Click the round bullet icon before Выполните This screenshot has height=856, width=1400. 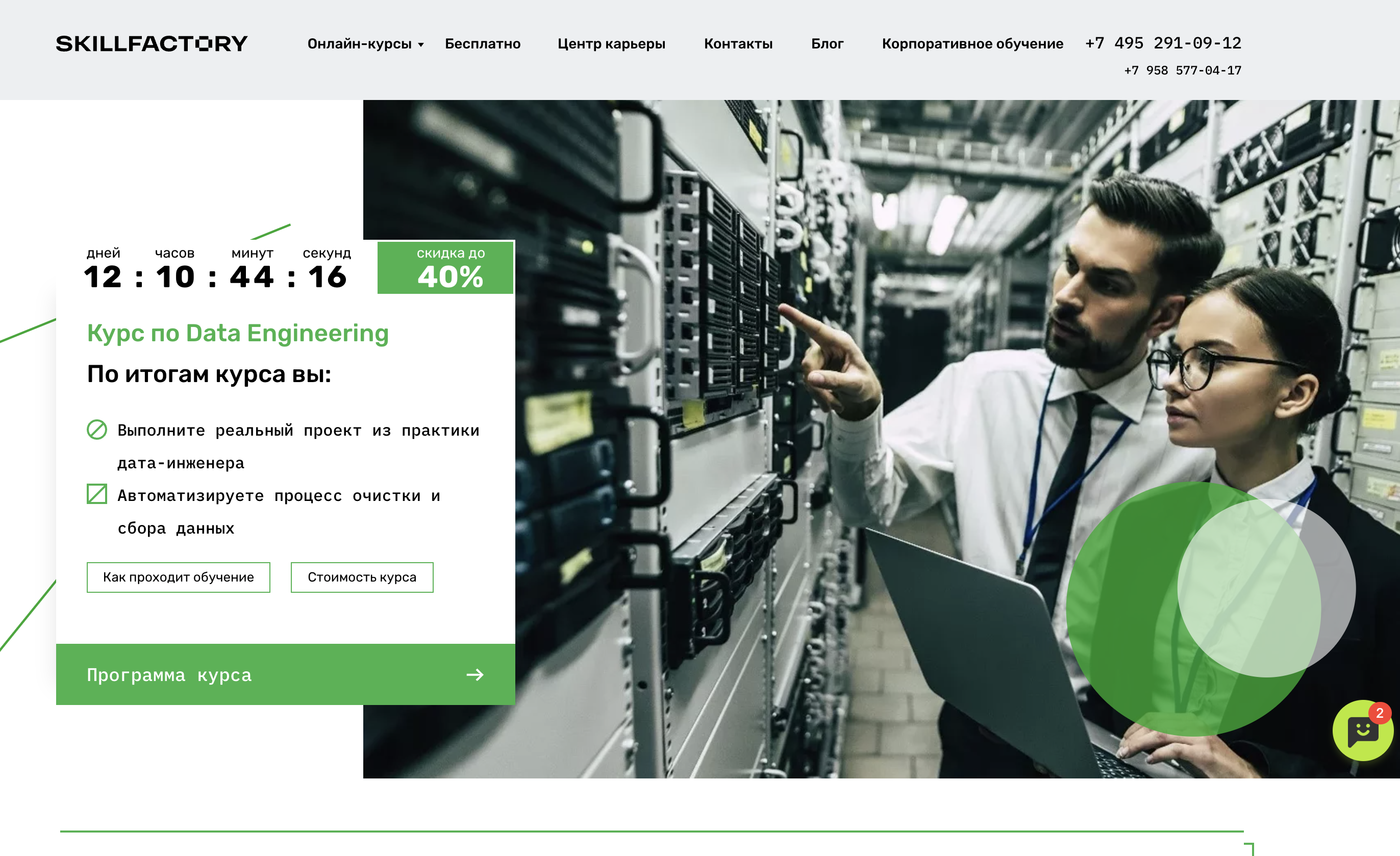tap(96, 430)
